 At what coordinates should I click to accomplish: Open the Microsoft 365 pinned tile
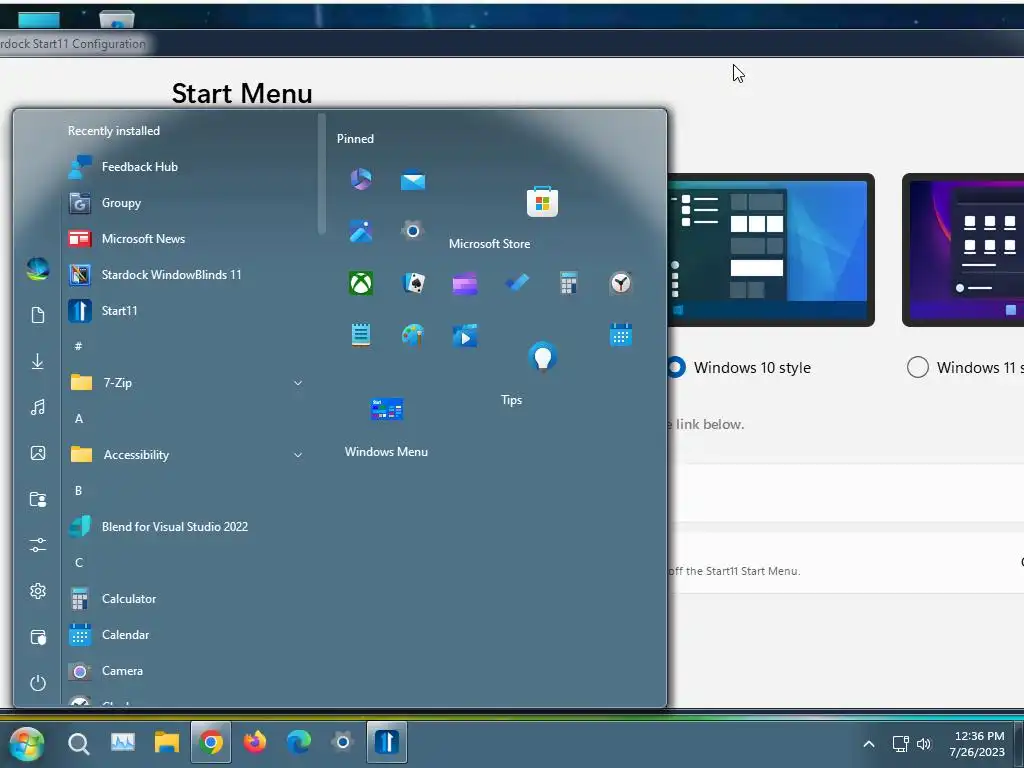360,179
